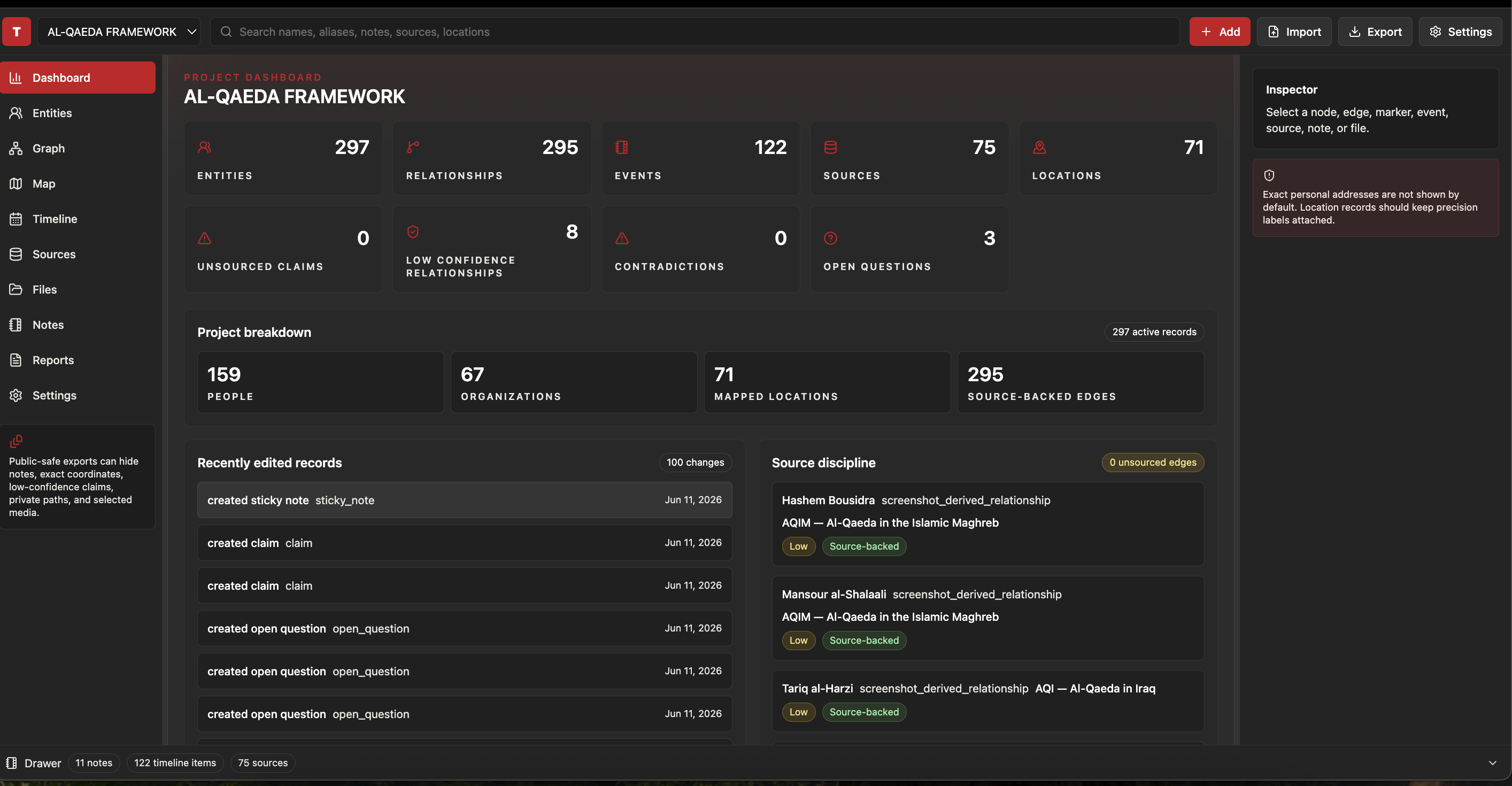Click the Events card icon
This screenshot has width=1512, height=786.
click(622, 148)
